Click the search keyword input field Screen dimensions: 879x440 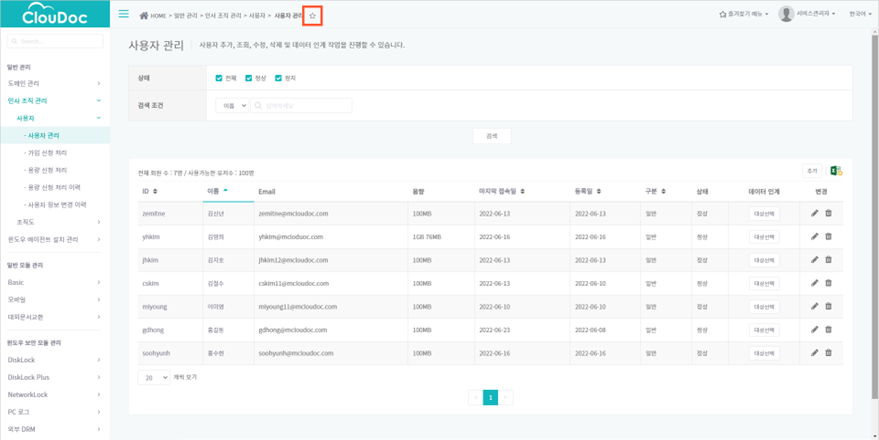tap(301, 105)
